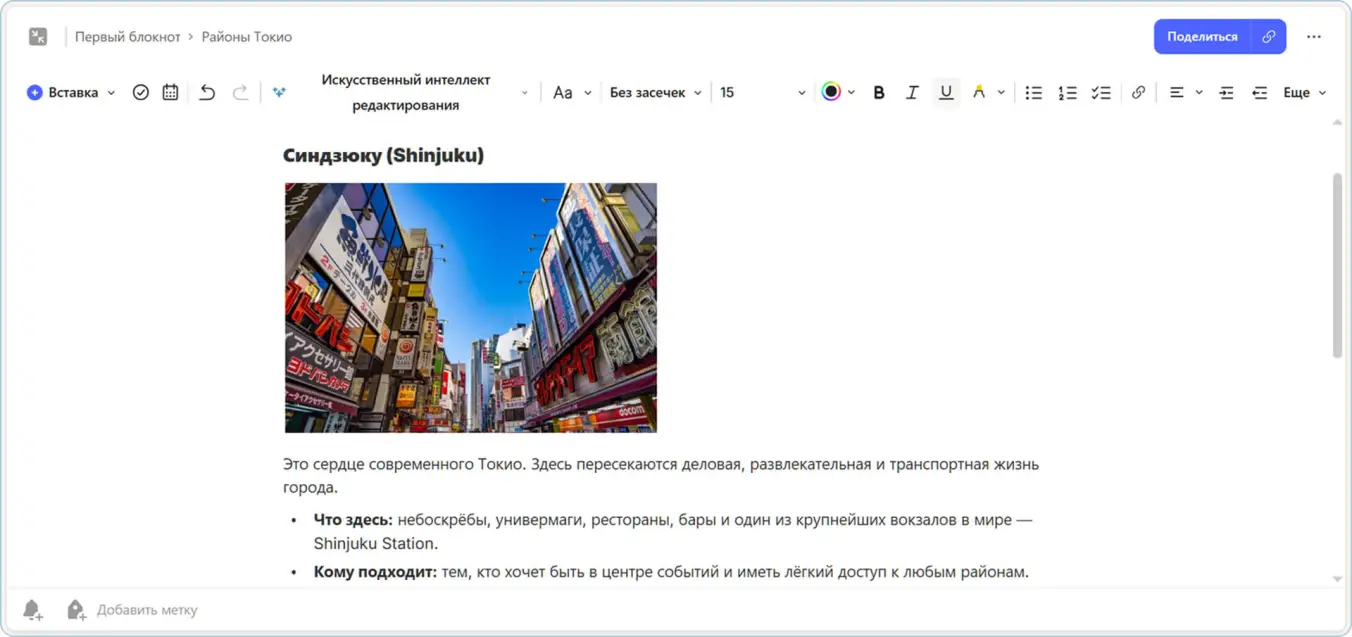Toggle bold formatting
This screenshot has width=1352, height=637.
point(878,92)
